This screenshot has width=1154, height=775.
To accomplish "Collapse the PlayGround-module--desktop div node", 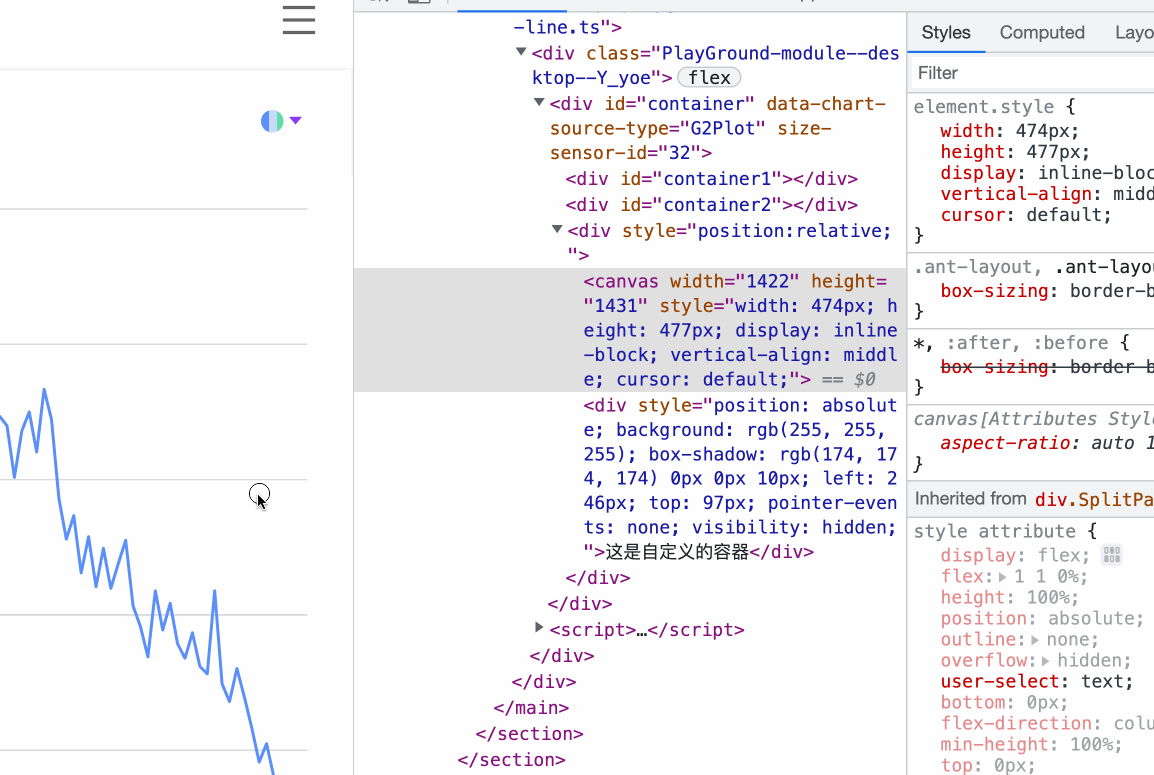I will [521, 52].
